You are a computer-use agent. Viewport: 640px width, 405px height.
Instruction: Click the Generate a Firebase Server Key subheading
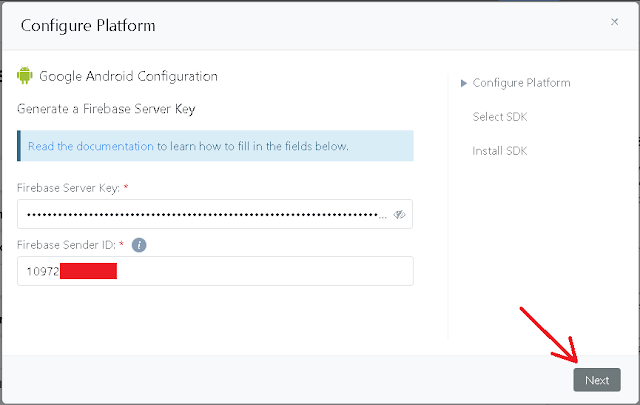pyautogui.click(x=106, y=109)
